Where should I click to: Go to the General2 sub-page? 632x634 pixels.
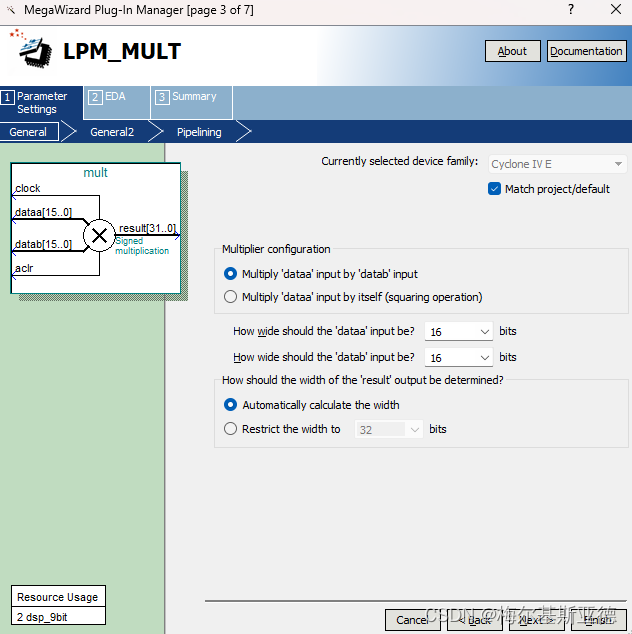[x=112, y=132]
